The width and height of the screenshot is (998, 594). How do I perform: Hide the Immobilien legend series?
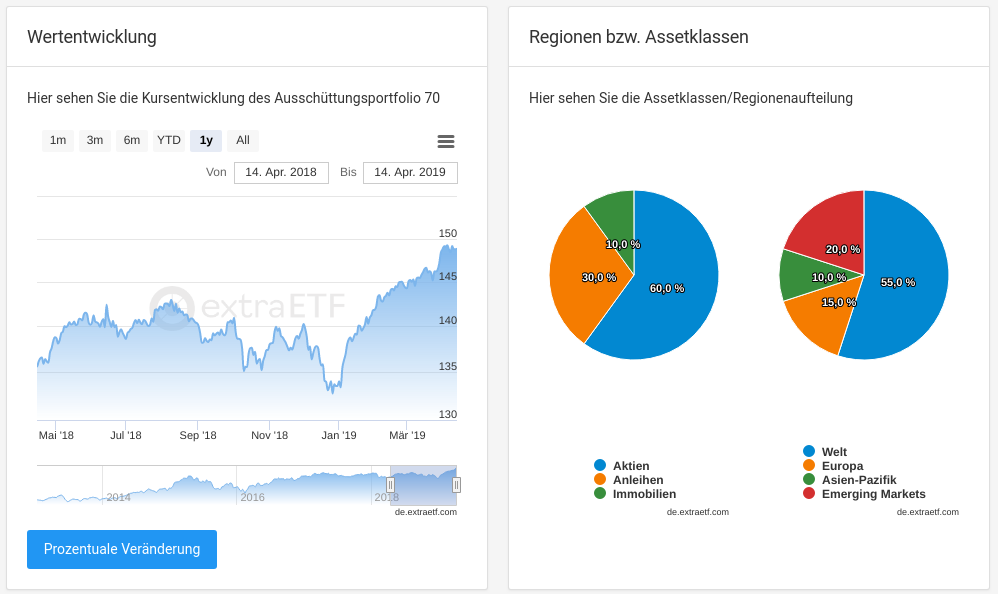(x=643, y=494)
